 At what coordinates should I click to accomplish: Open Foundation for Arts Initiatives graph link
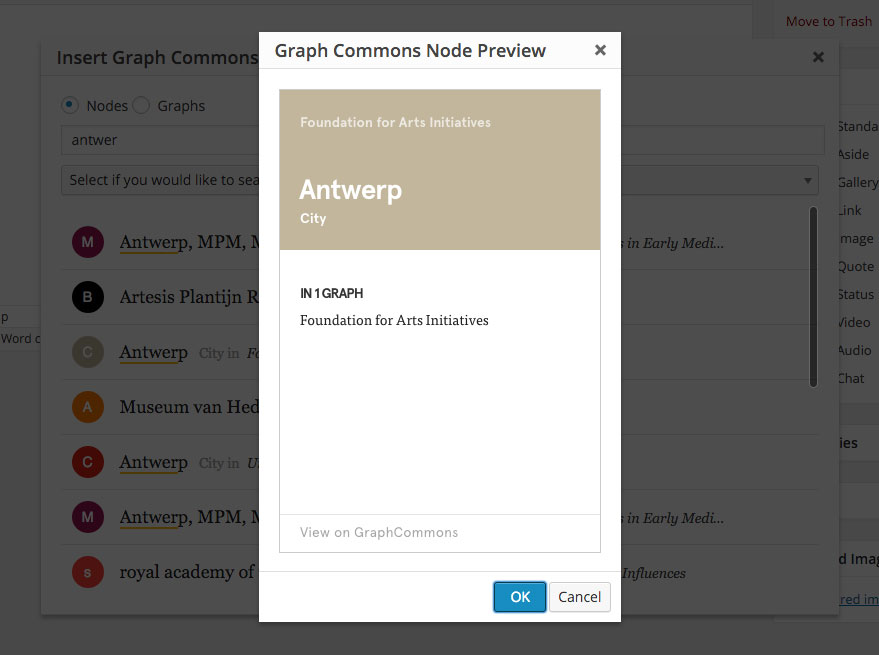click(394, 320)
